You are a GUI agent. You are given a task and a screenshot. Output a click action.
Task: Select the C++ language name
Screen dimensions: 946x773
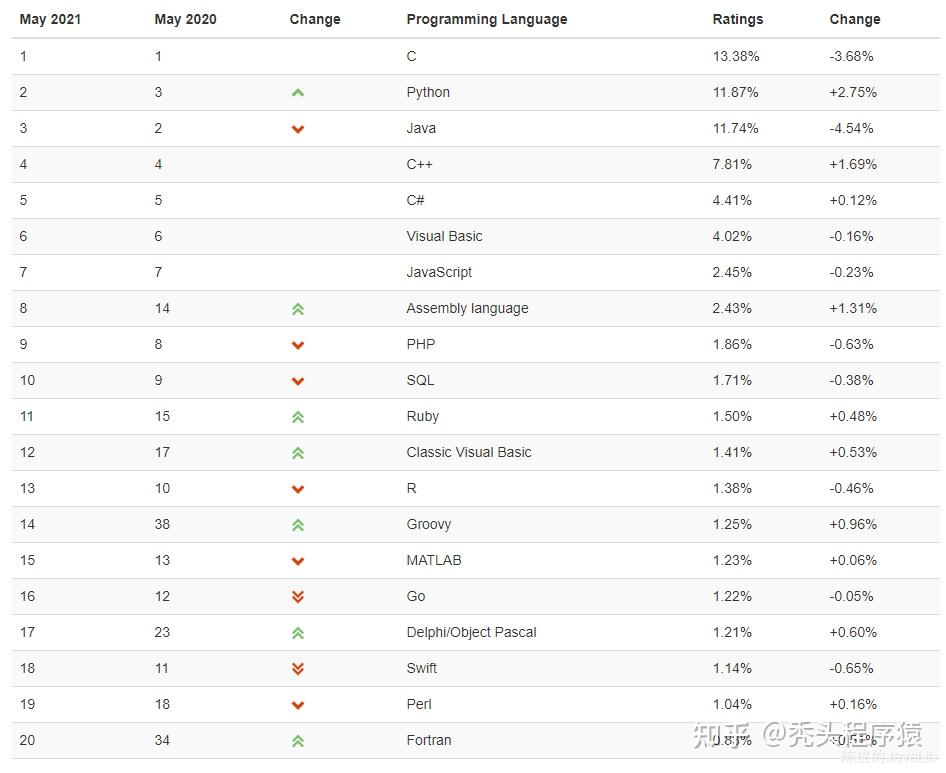419,164
